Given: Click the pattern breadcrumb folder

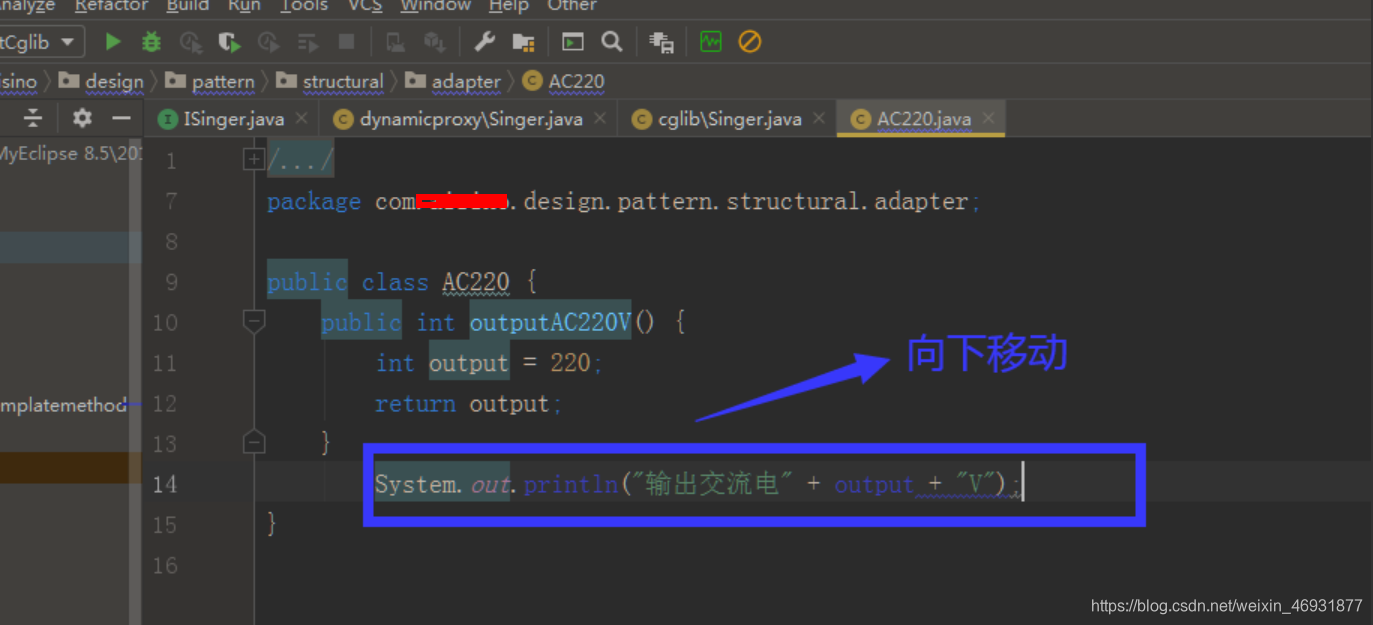Looking at the screenshot, I should coord(210,81).
